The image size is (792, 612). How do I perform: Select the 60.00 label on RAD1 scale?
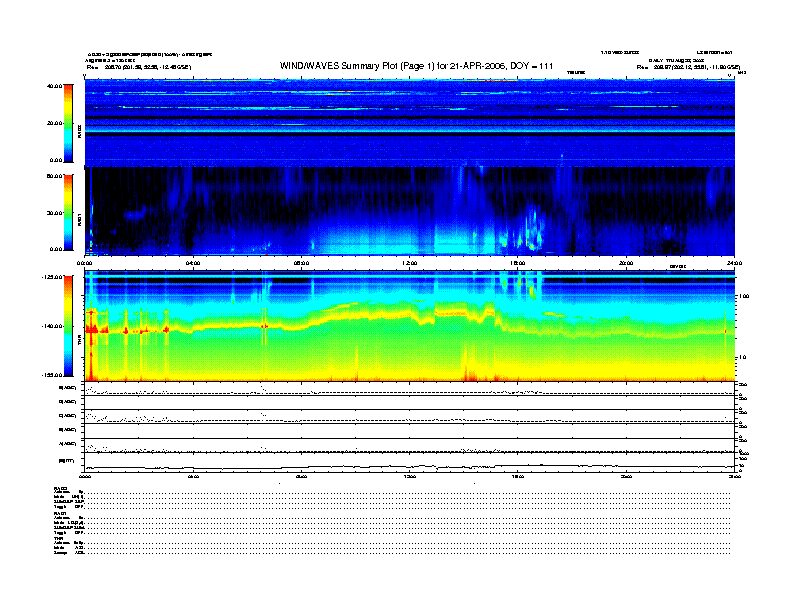pyautogui.click(x=54, y=176)
